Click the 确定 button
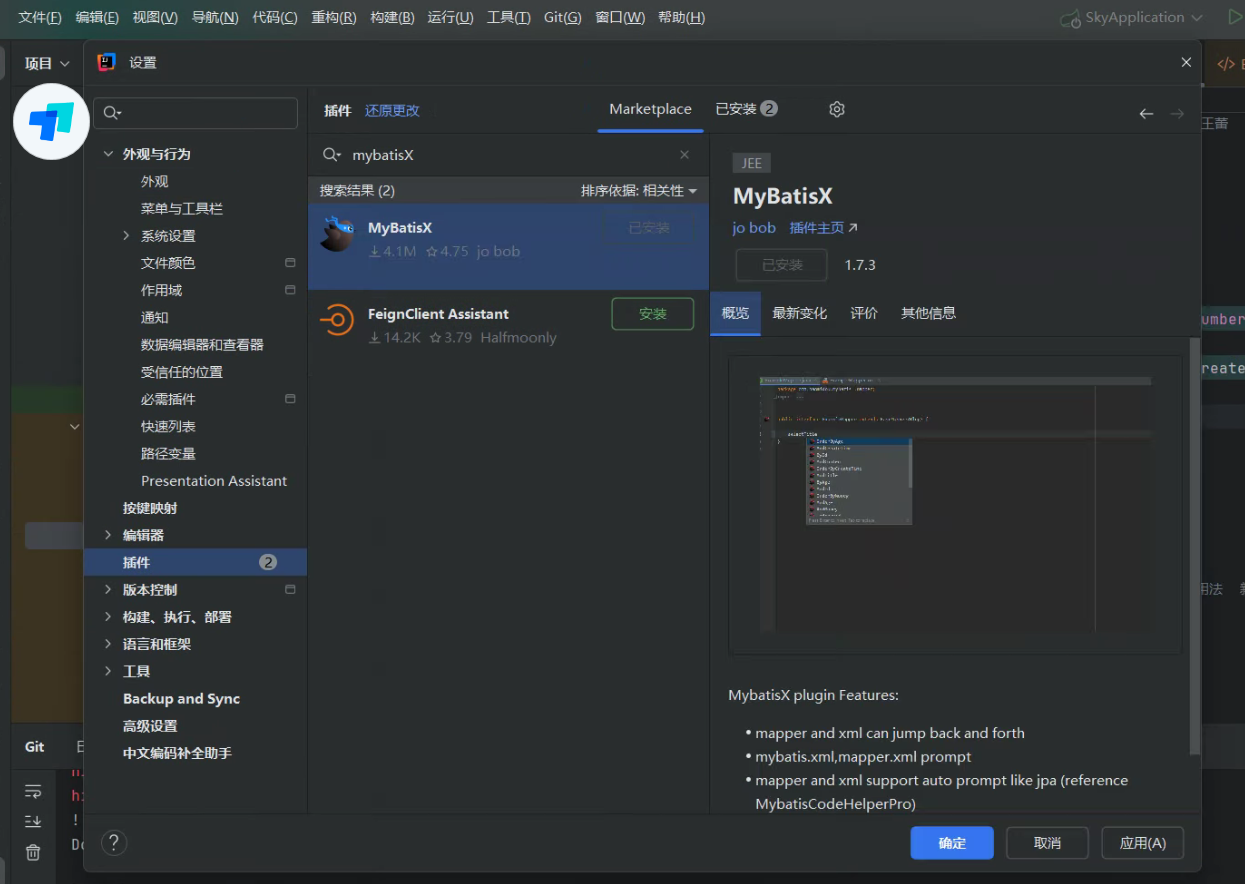The width and height of the screenshot is (1245, 884). (952, 843)
